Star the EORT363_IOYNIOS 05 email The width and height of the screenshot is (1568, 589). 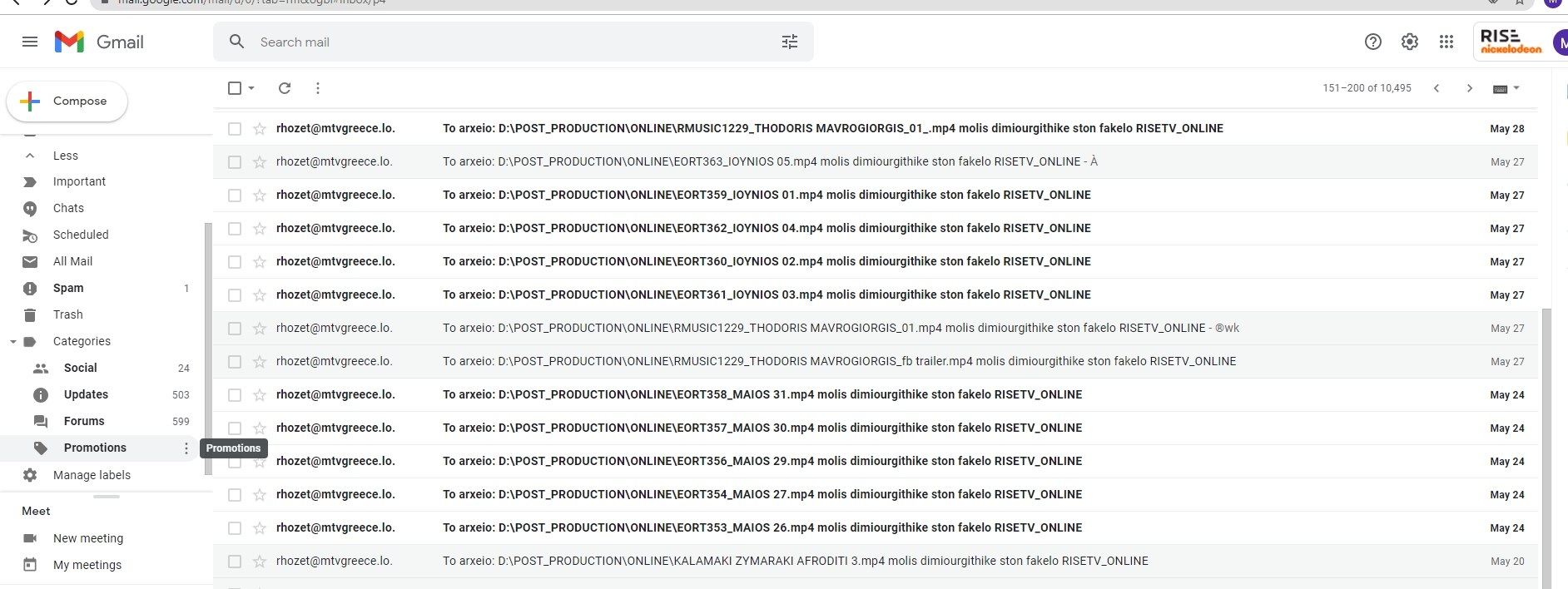pos(260,162)
